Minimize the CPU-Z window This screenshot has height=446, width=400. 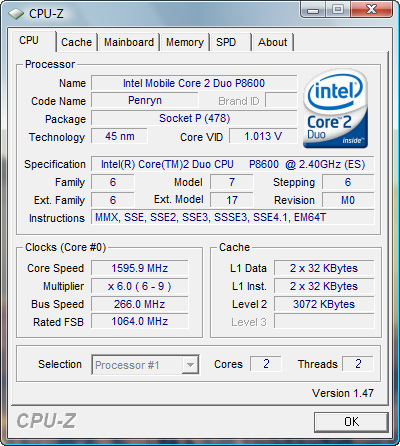[x=312, y=10]
